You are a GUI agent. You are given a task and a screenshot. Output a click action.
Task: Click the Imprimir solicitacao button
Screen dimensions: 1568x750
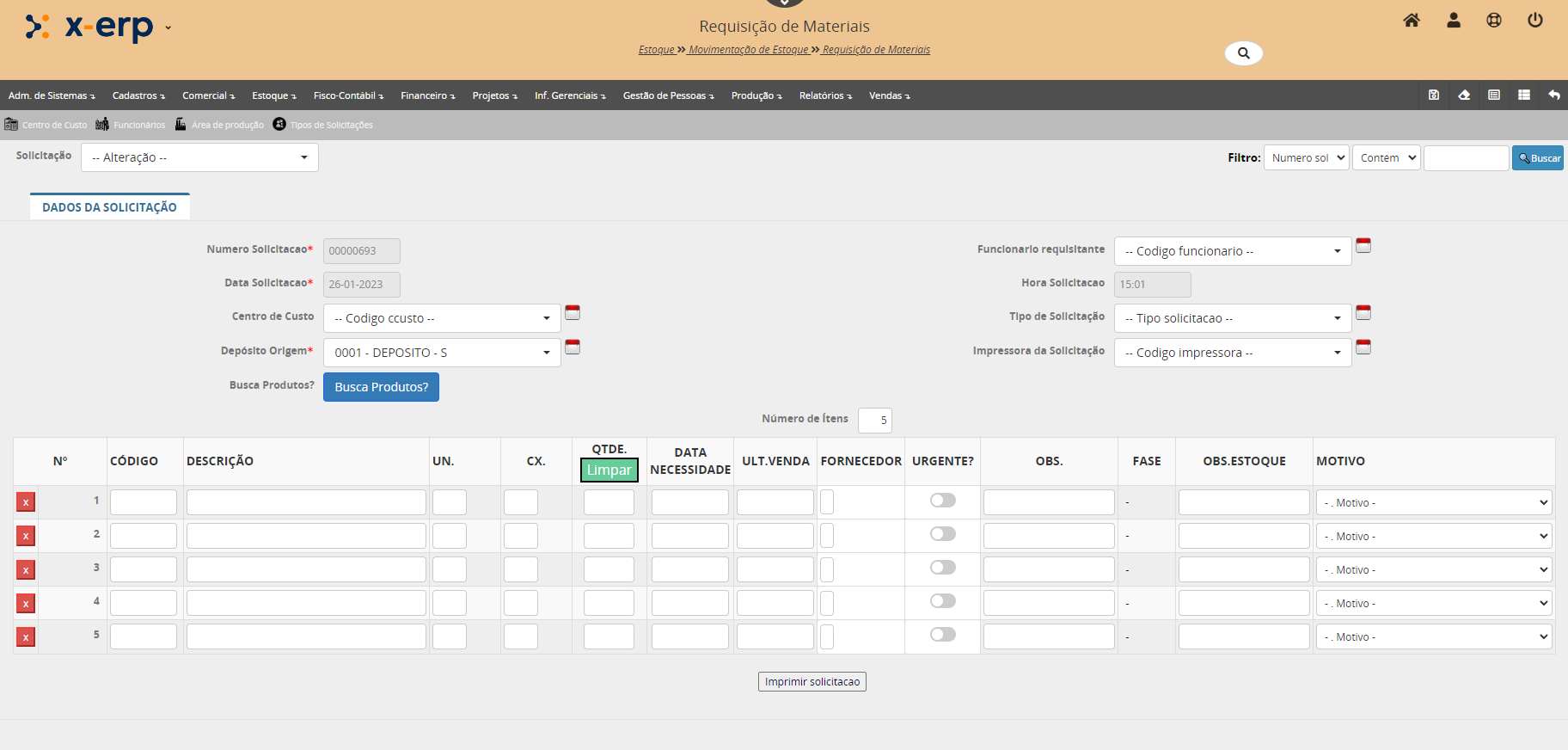[812, 682]
